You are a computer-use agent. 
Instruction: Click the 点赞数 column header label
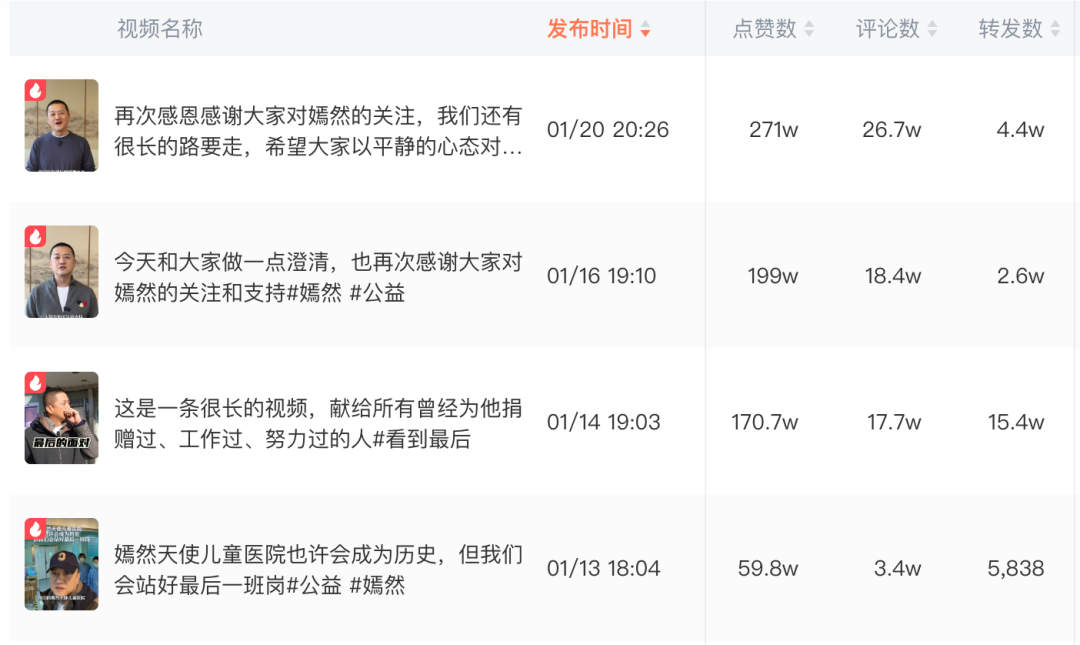point(764,29)
